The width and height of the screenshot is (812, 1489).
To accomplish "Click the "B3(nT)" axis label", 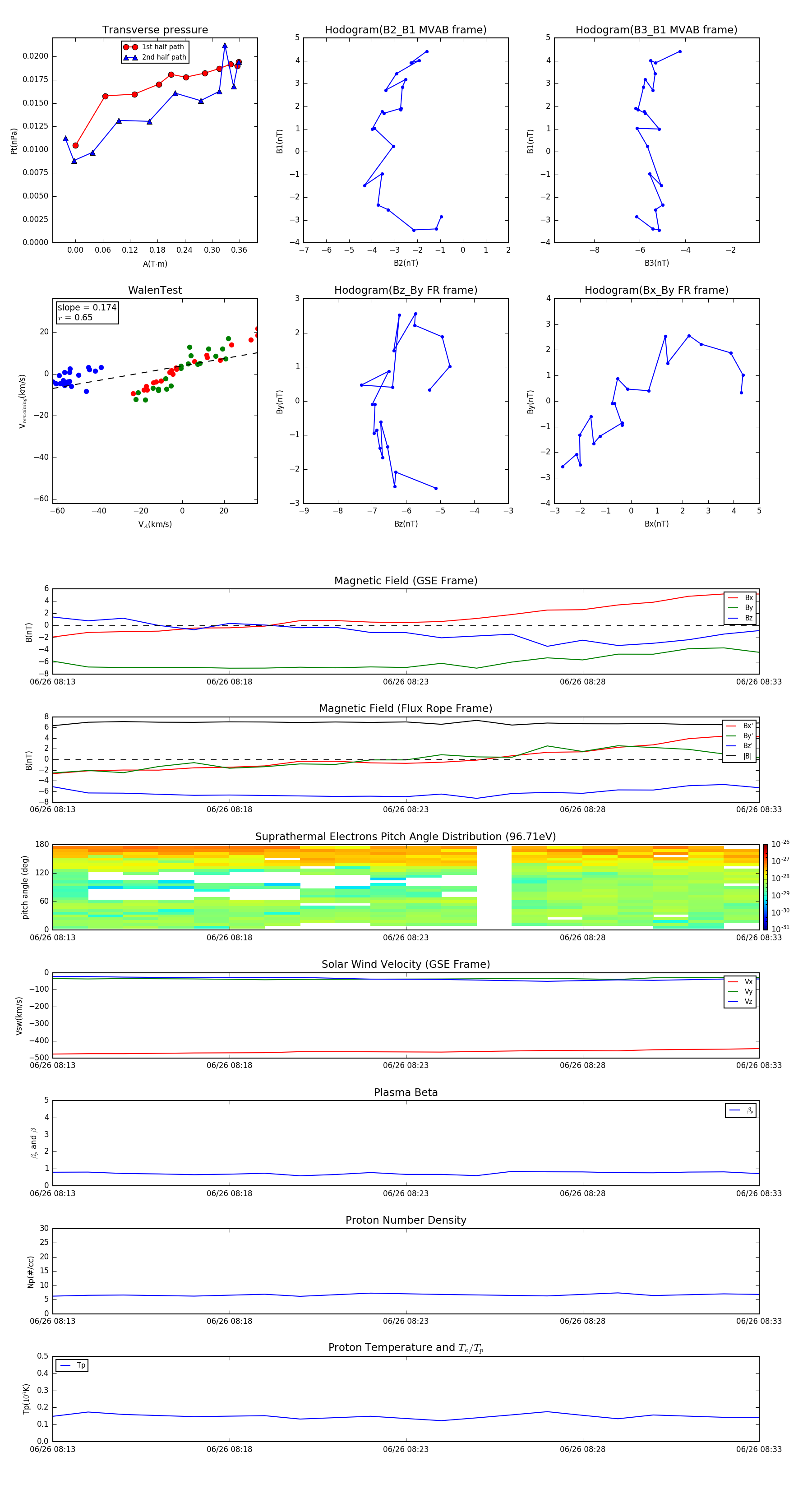I will (656, 263).
